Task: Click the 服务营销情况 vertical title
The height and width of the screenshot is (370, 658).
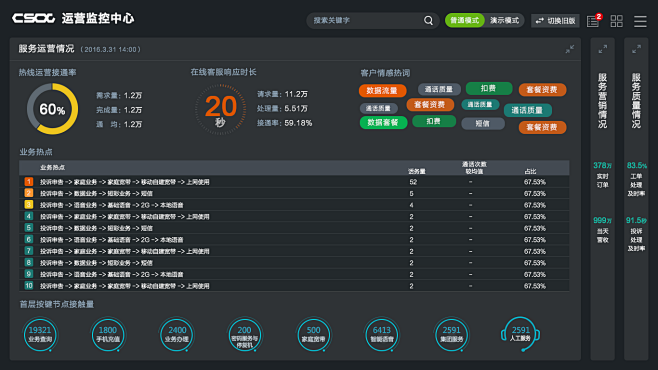Action: (x=603, y=101)
